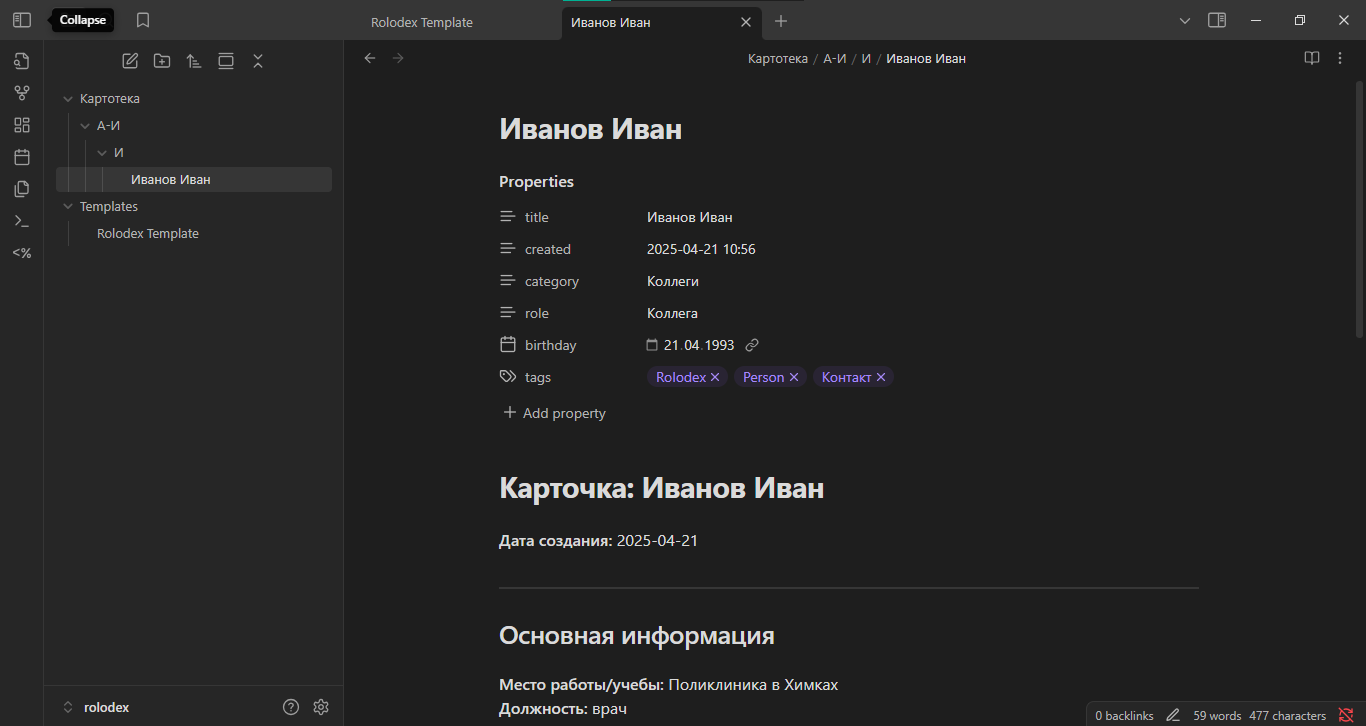Collapse the И folder in the tree
The image size is (1366, 726).
[x=102, y=153]
